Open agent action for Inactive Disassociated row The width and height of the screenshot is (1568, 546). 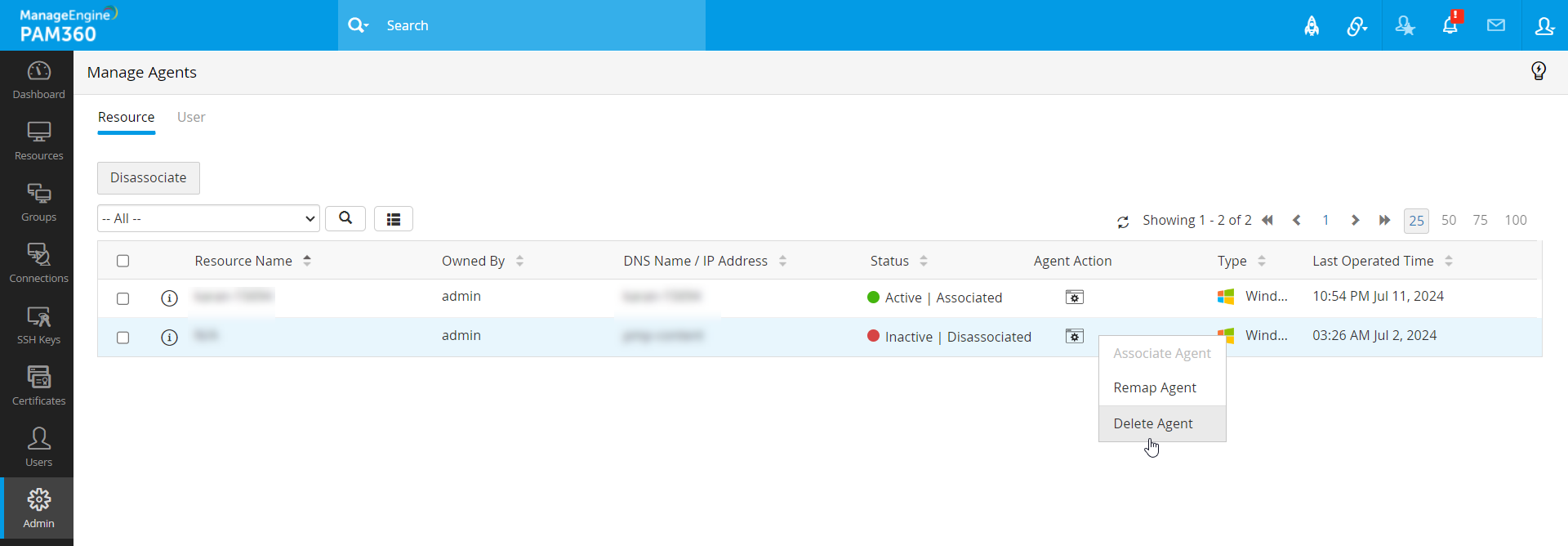coord(1075,337)
